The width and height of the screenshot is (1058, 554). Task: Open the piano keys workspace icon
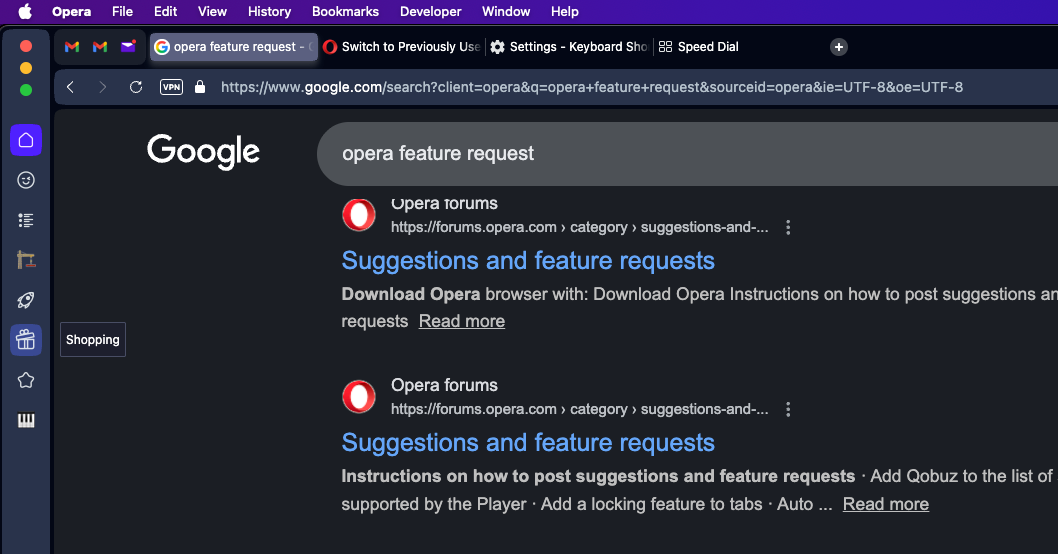(x=26, y=420)
